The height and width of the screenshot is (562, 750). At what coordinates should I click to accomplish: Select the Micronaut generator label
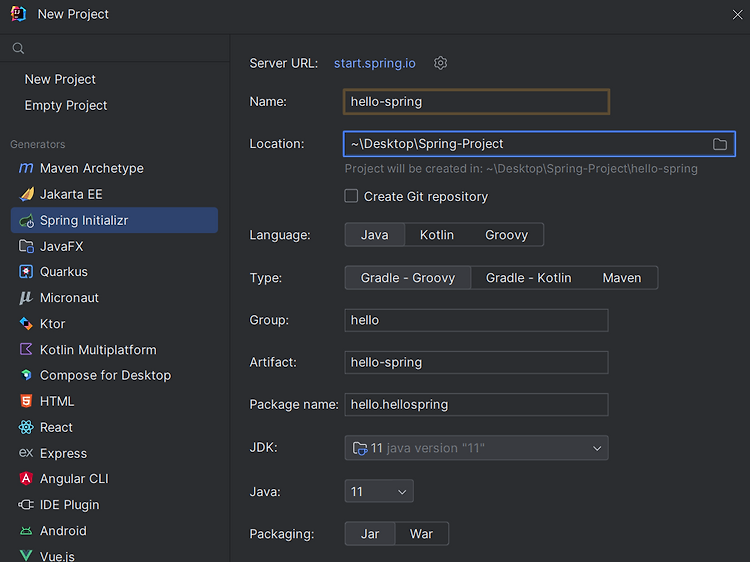tap(69, 298)
